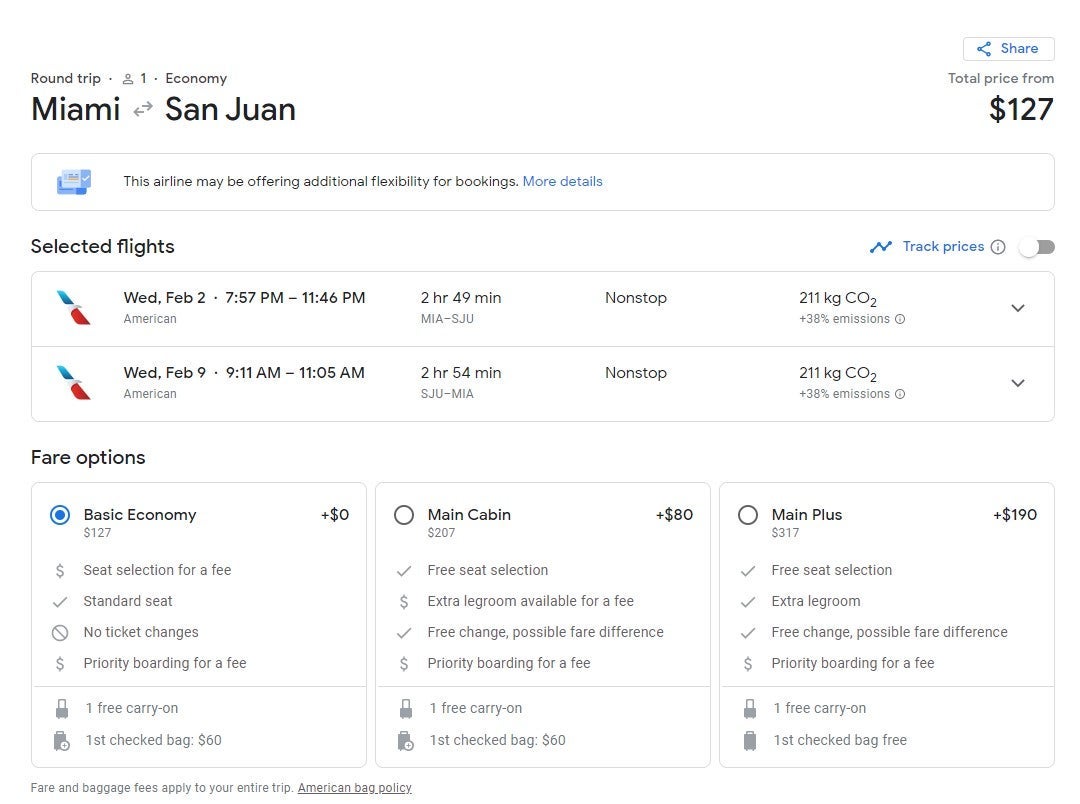Click emissions info icon for SJU–MIA flight
The image size is (1080, 804).
(x=900, y=395)
